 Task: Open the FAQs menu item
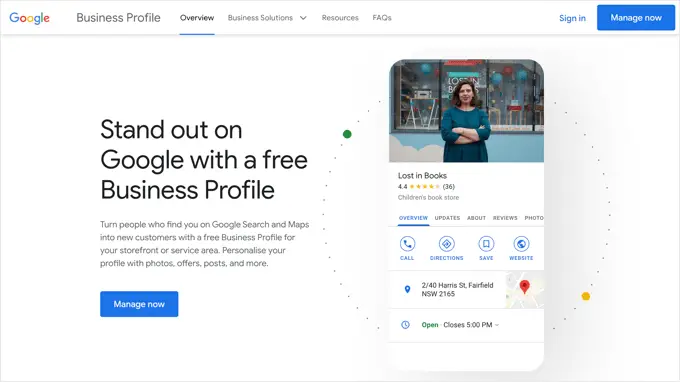pyautogui.click(x=382, y=18)
